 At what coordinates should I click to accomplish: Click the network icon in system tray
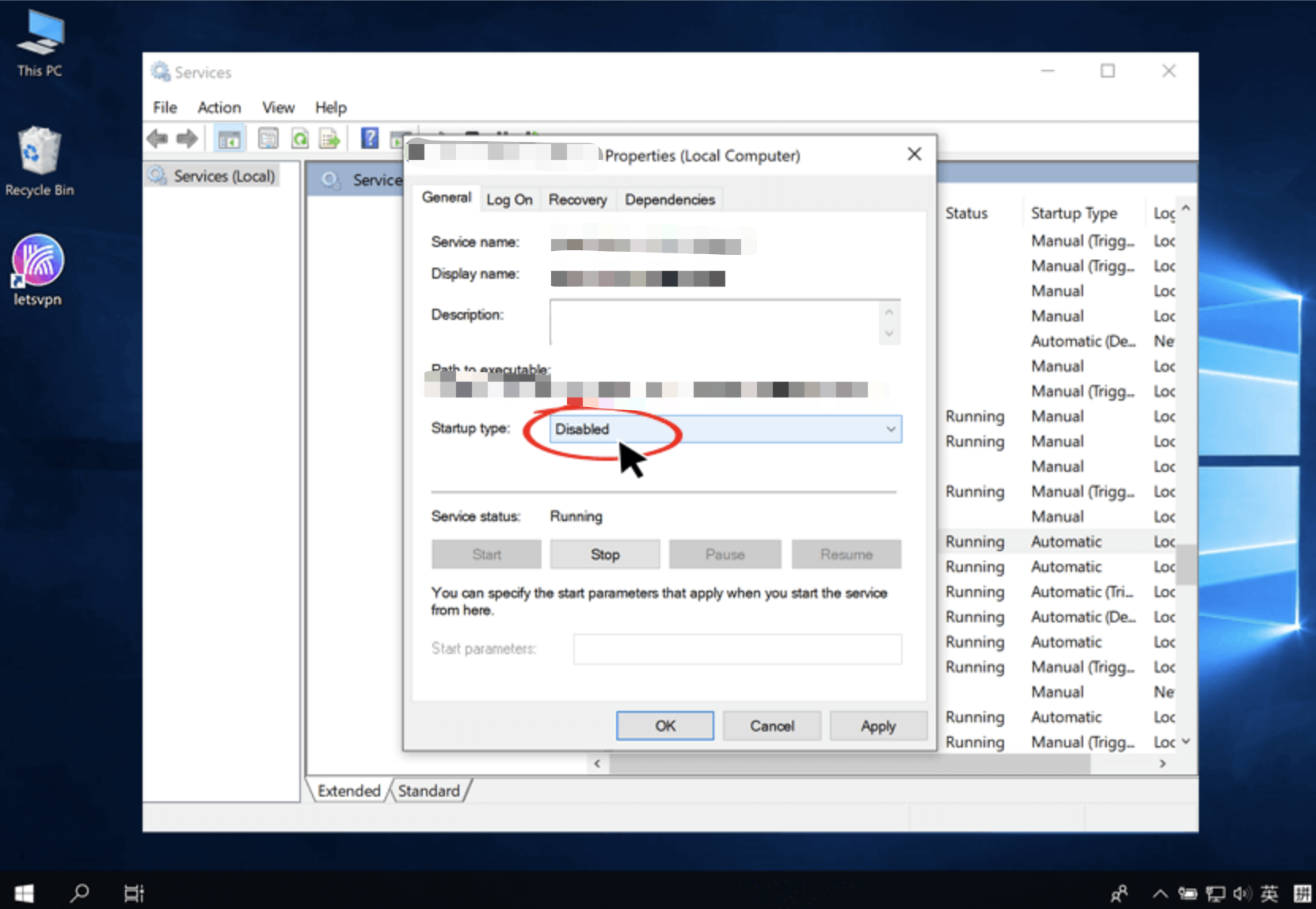point(1215,894)
